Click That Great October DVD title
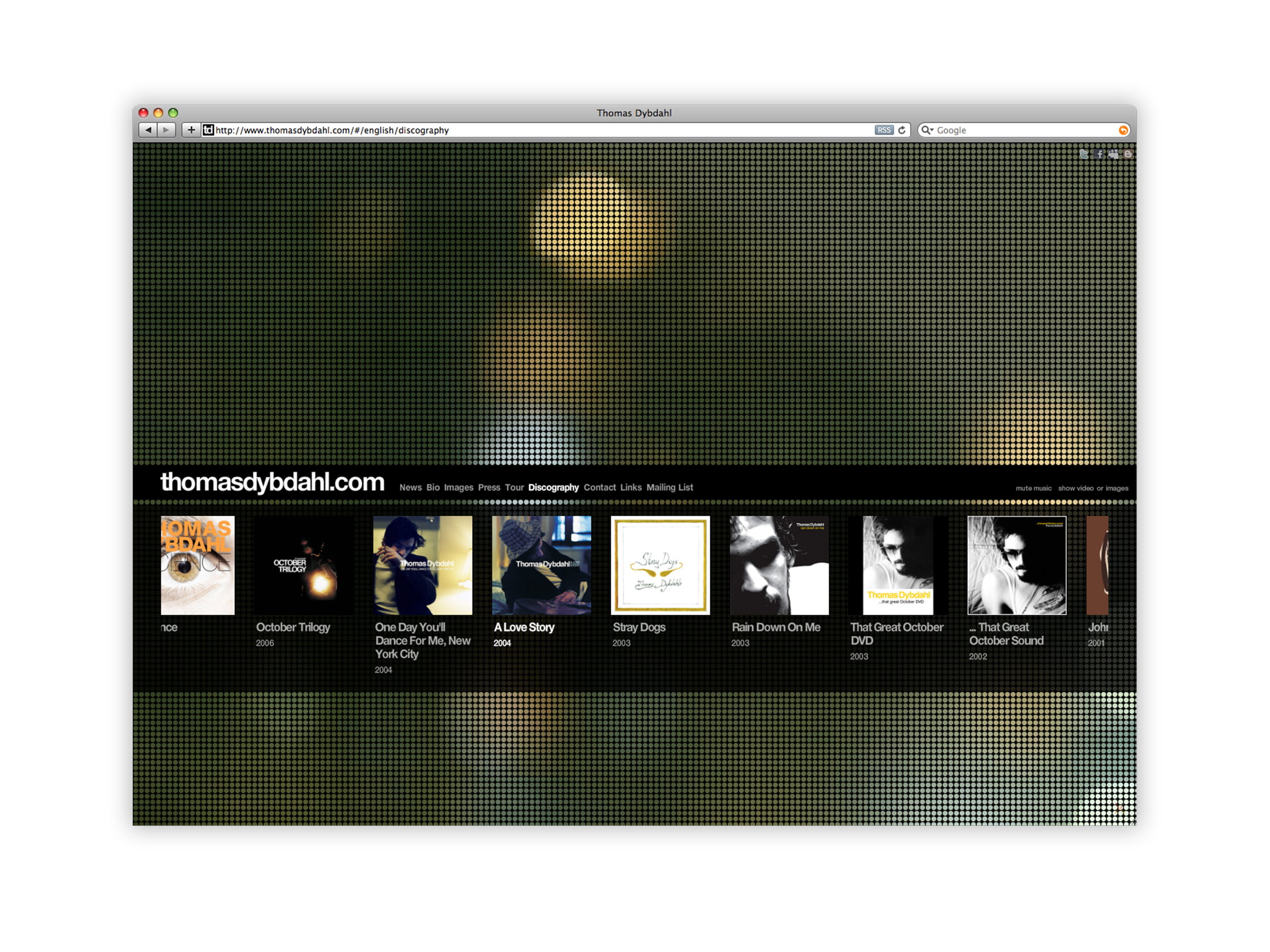 (897, 634)
